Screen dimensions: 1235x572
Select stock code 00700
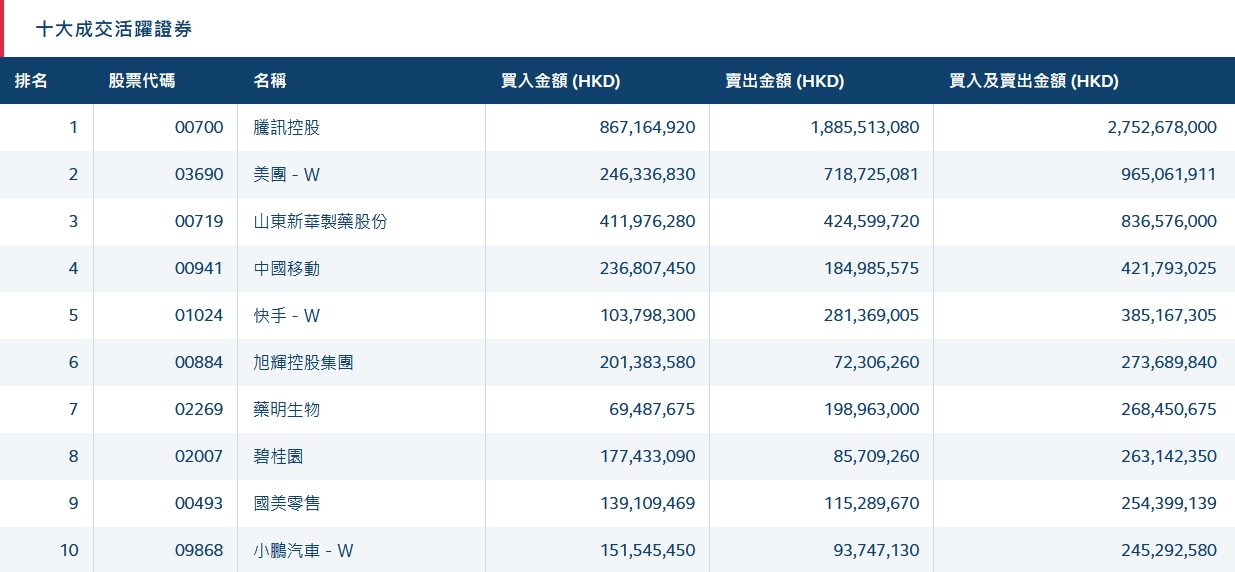point(199,127)
